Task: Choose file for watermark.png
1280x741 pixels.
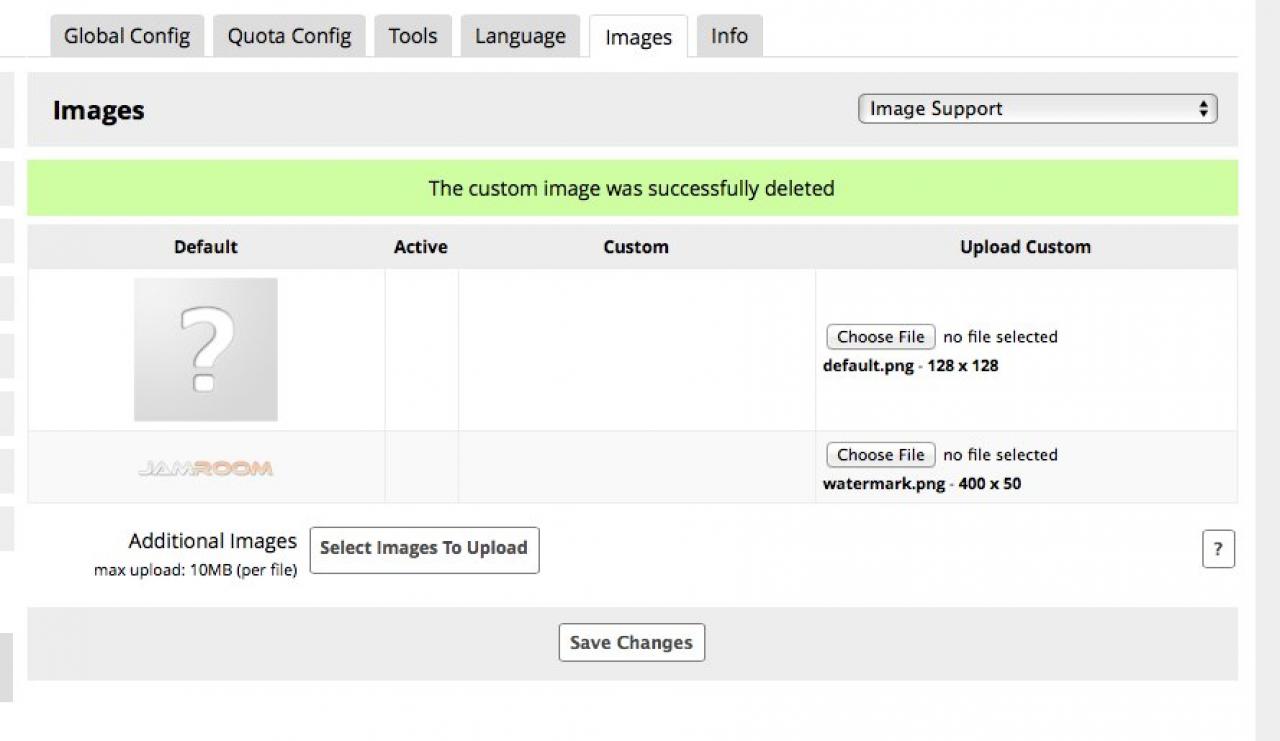Action: [880, 455]
